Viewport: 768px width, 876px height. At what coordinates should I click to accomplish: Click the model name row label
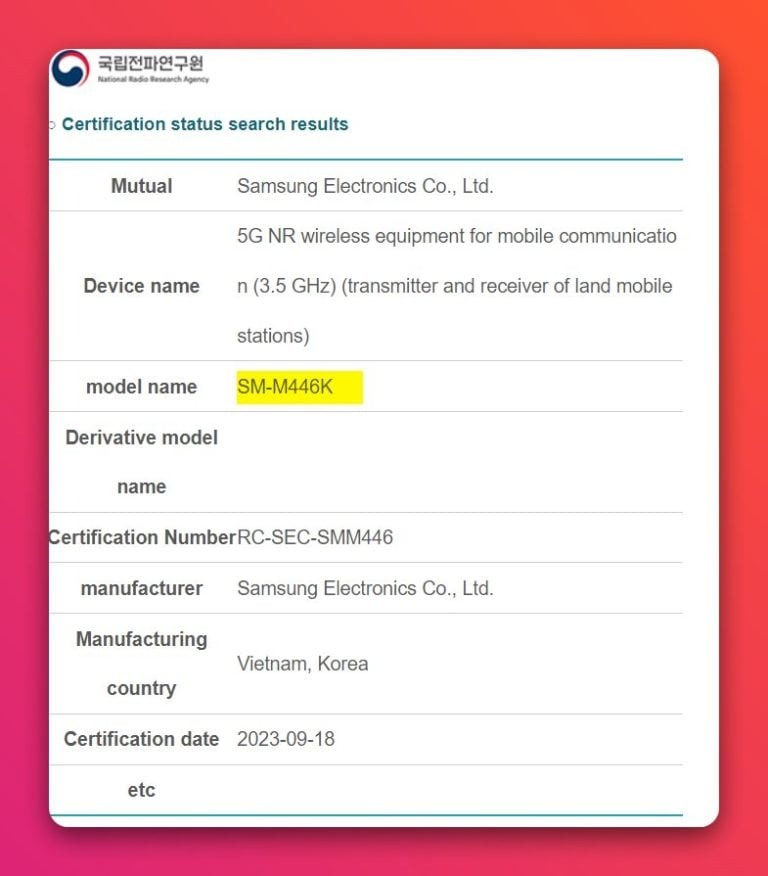pyautogui.click(x=141, y=387)
